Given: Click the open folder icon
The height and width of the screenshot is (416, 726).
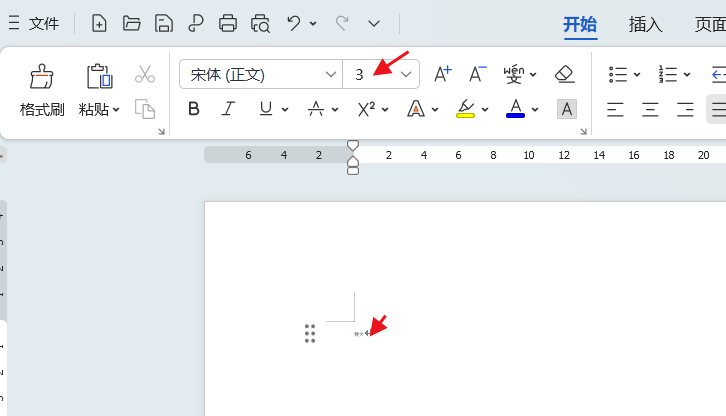Looking at the screenshot, I should [131, 23].
